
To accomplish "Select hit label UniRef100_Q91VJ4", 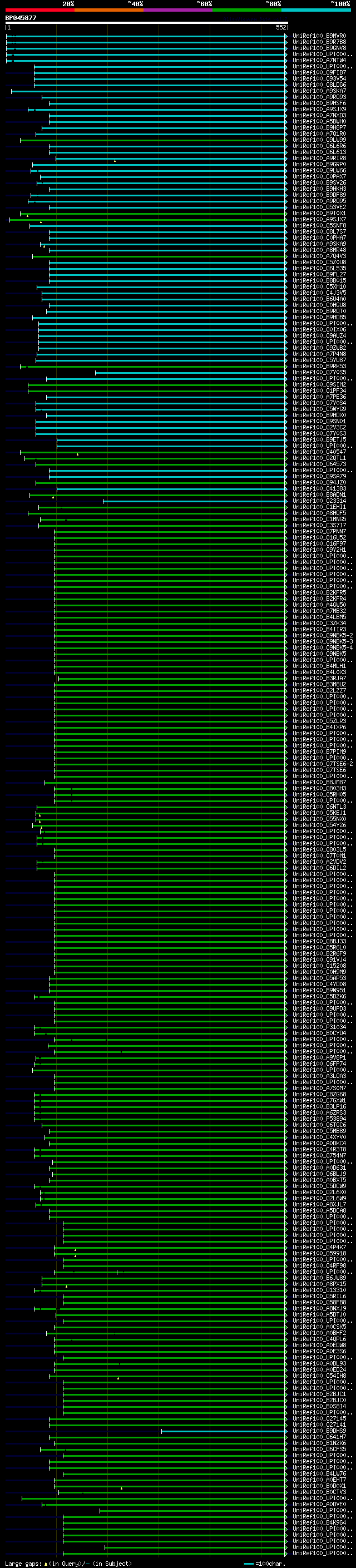I will coord(319,960).
